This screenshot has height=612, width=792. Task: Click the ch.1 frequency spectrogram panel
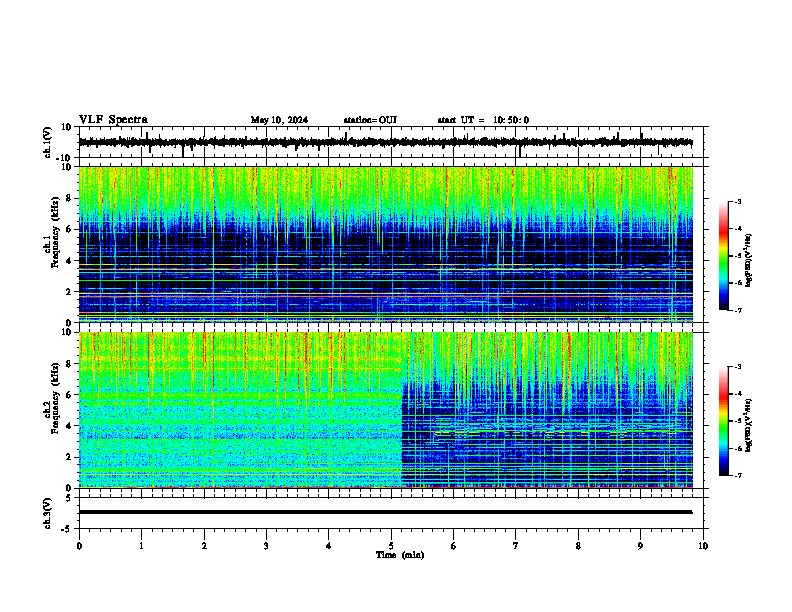(x=386, y=244)
